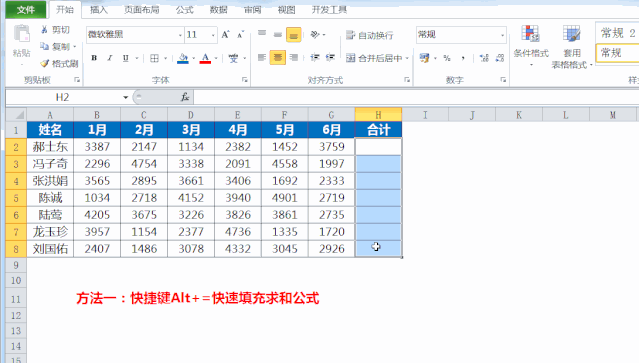Screen dimensions: 639x363
Task: Select column H header
Action: pos(378,115)
